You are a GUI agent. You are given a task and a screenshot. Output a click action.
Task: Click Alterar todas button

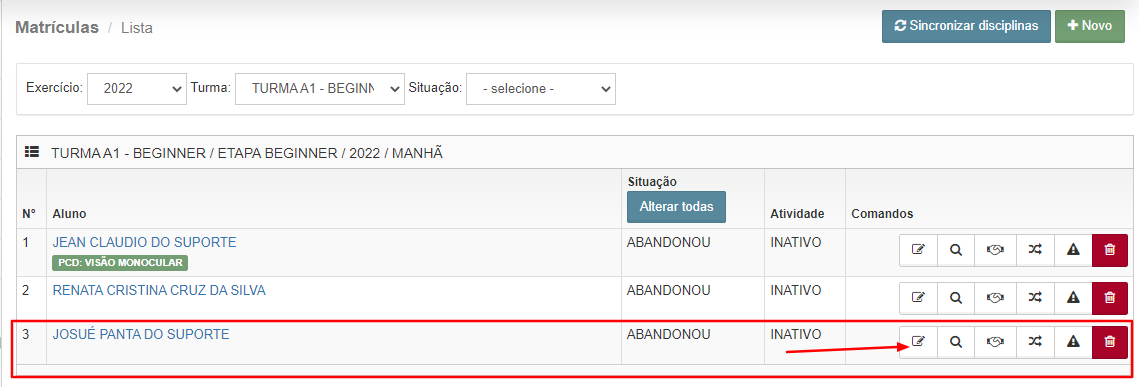676,207
